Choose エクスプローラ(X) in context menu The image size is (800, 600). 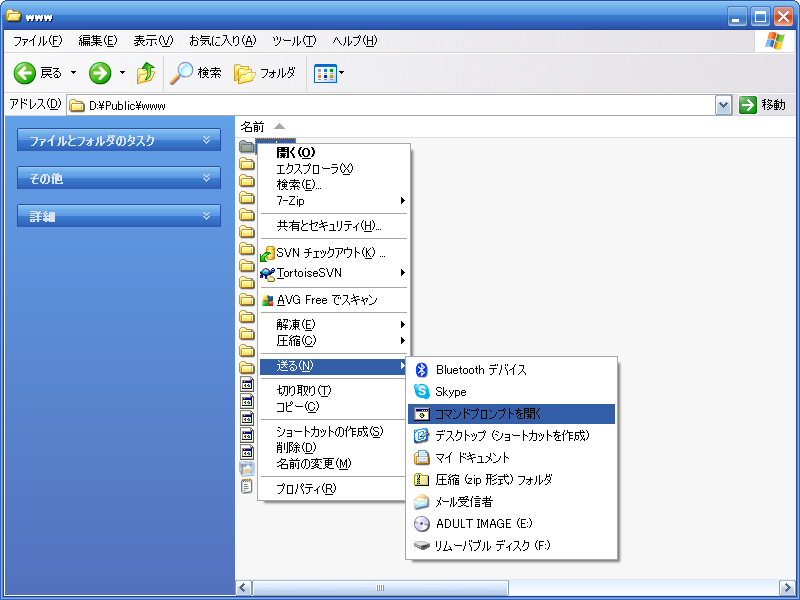[334, 168]
